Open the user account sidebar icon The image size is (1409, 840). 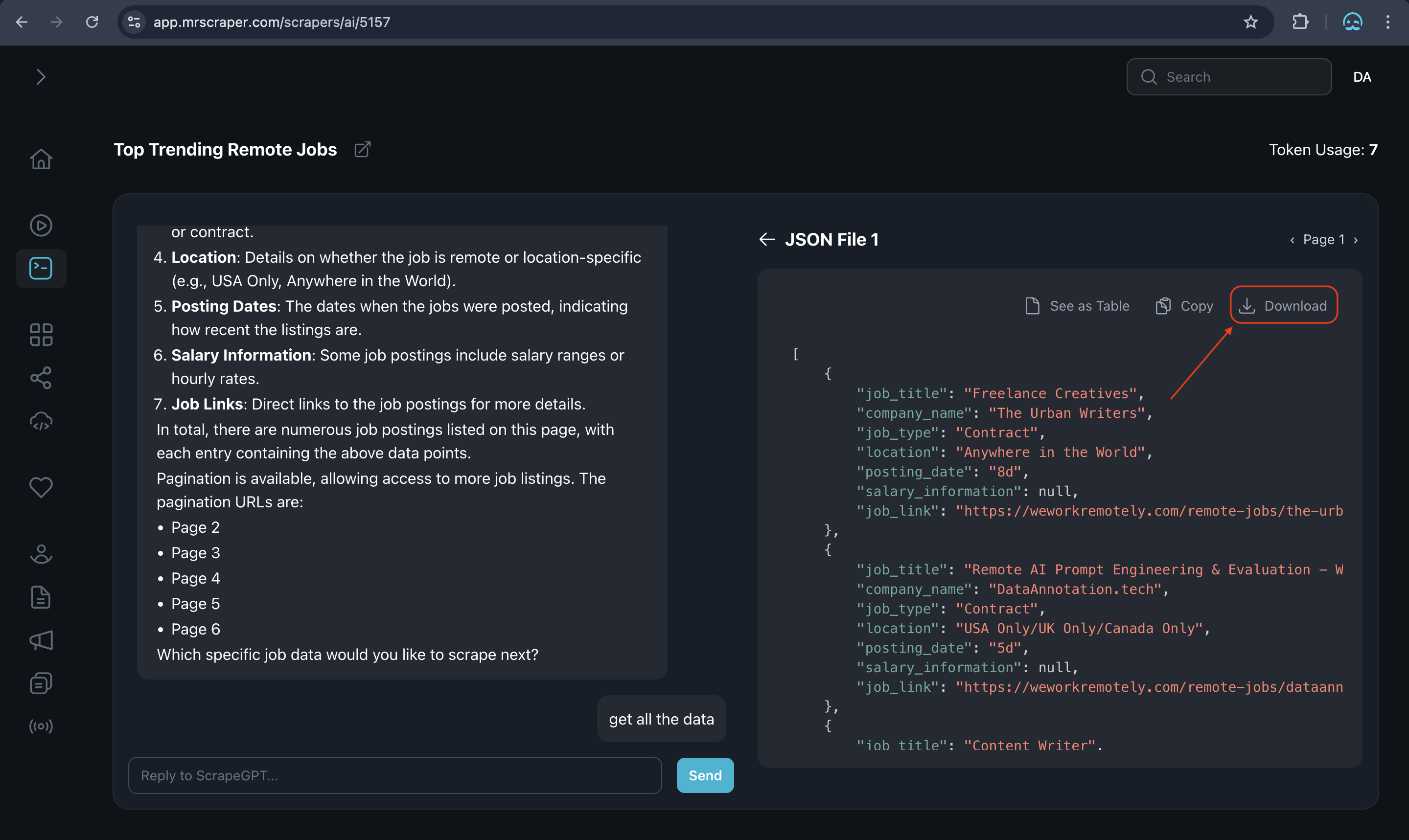tap(41, 554)
